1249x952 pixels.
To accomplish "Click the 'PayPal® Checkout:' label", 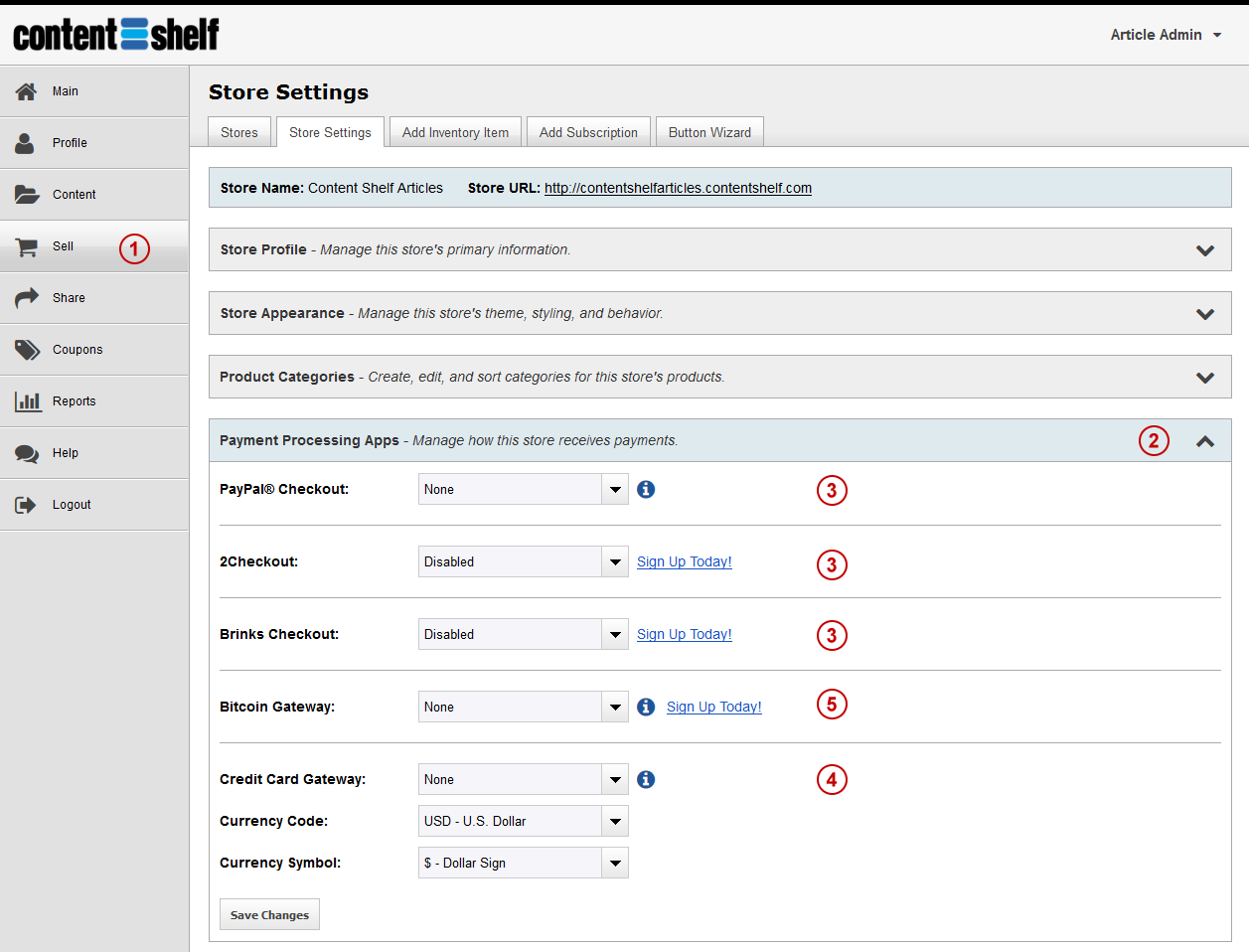I will pos(284,489).
